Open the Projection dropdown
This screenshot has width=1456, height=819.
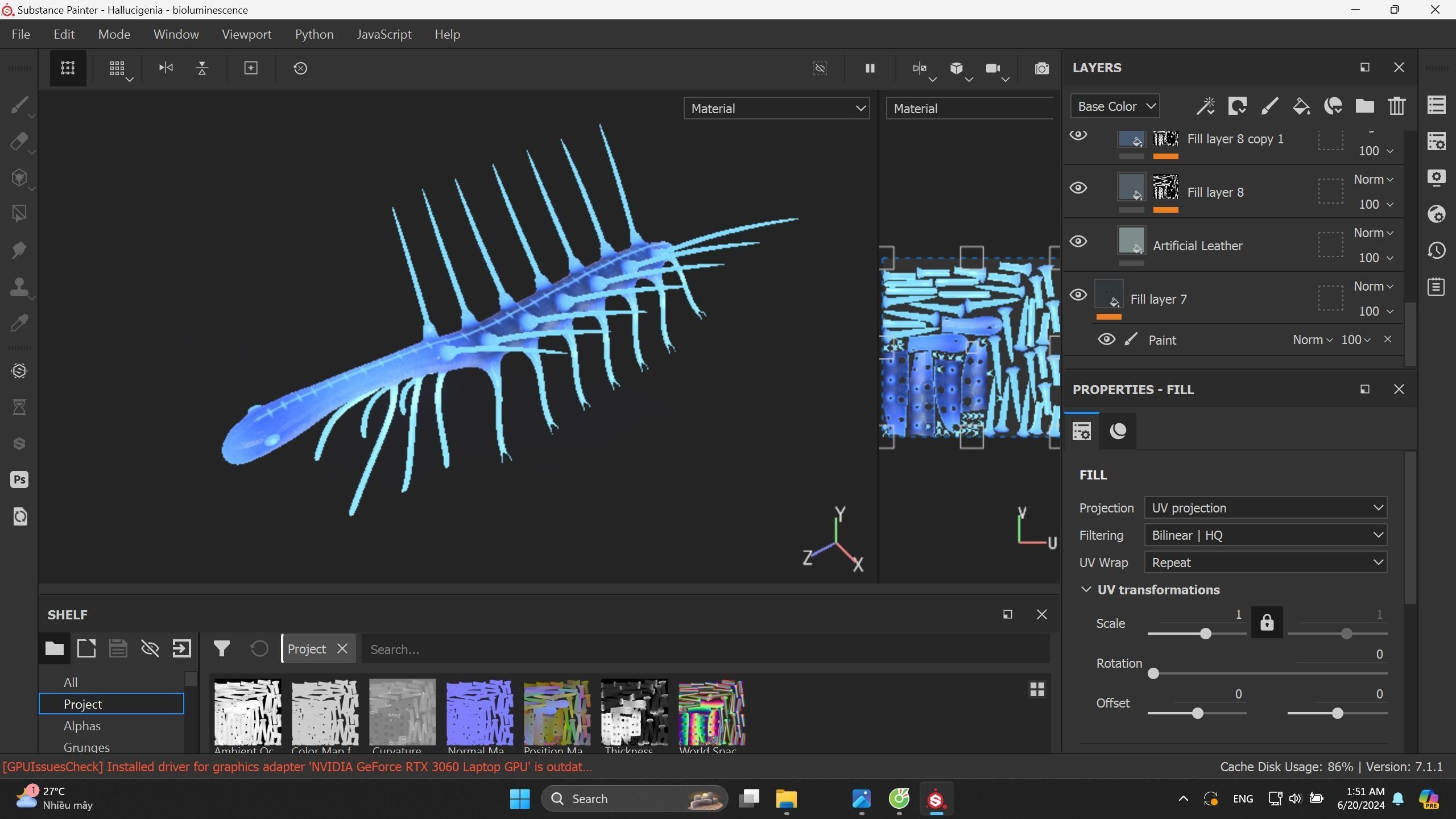pos(1265,508)
